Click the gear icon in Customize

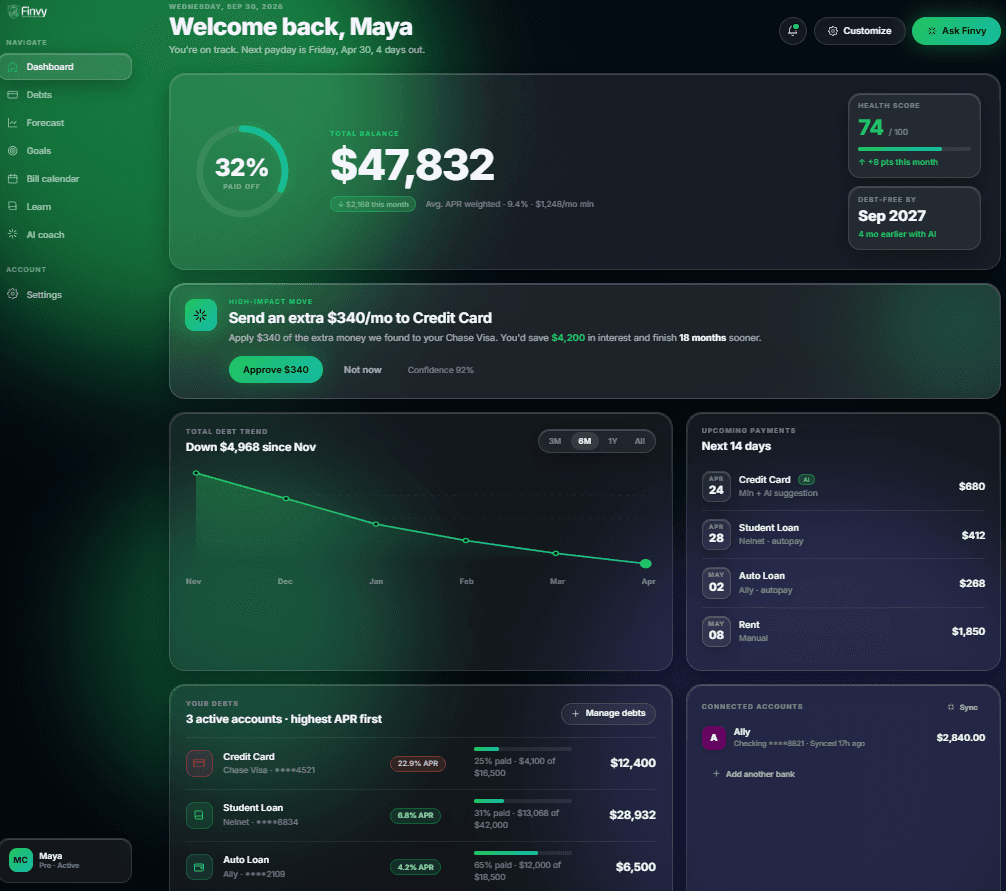[832, 31]
